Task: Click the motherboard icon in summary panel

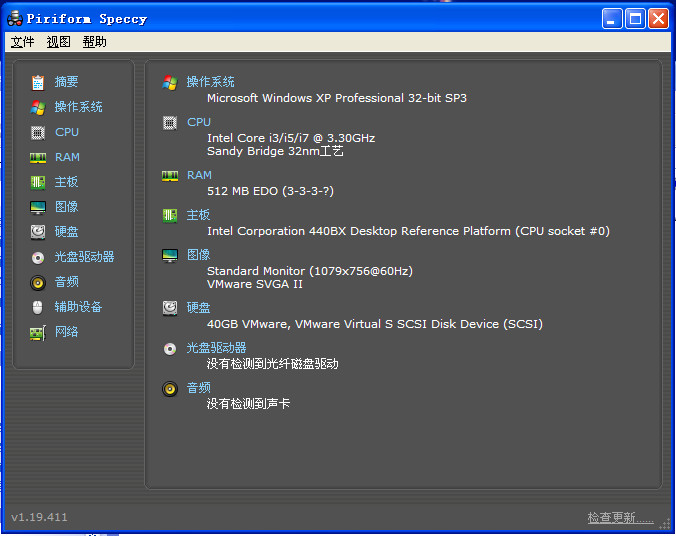Action: pos(170,215)
